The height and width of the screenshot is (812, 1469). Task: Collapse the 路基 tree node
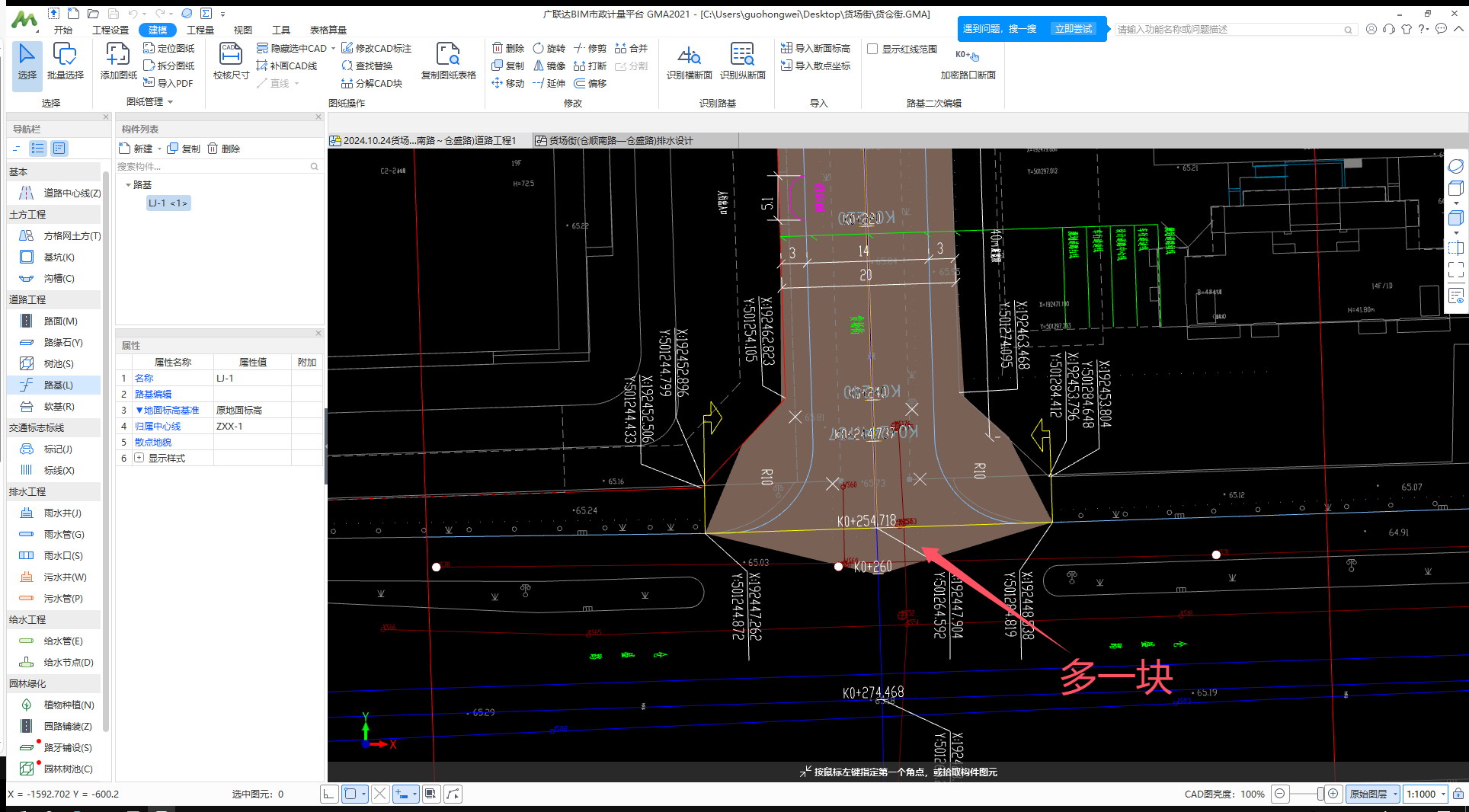[128, 185]
